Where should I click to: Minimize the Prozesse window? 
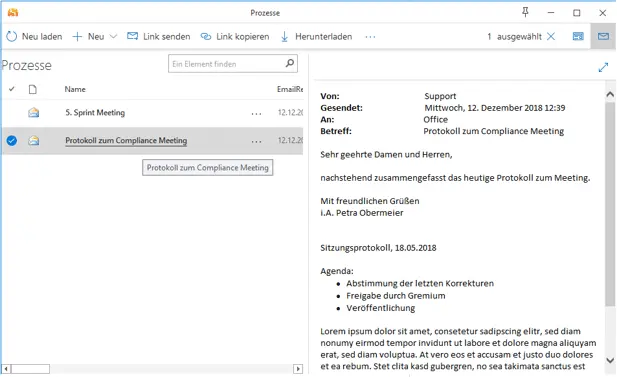click(x=551, y=13)
